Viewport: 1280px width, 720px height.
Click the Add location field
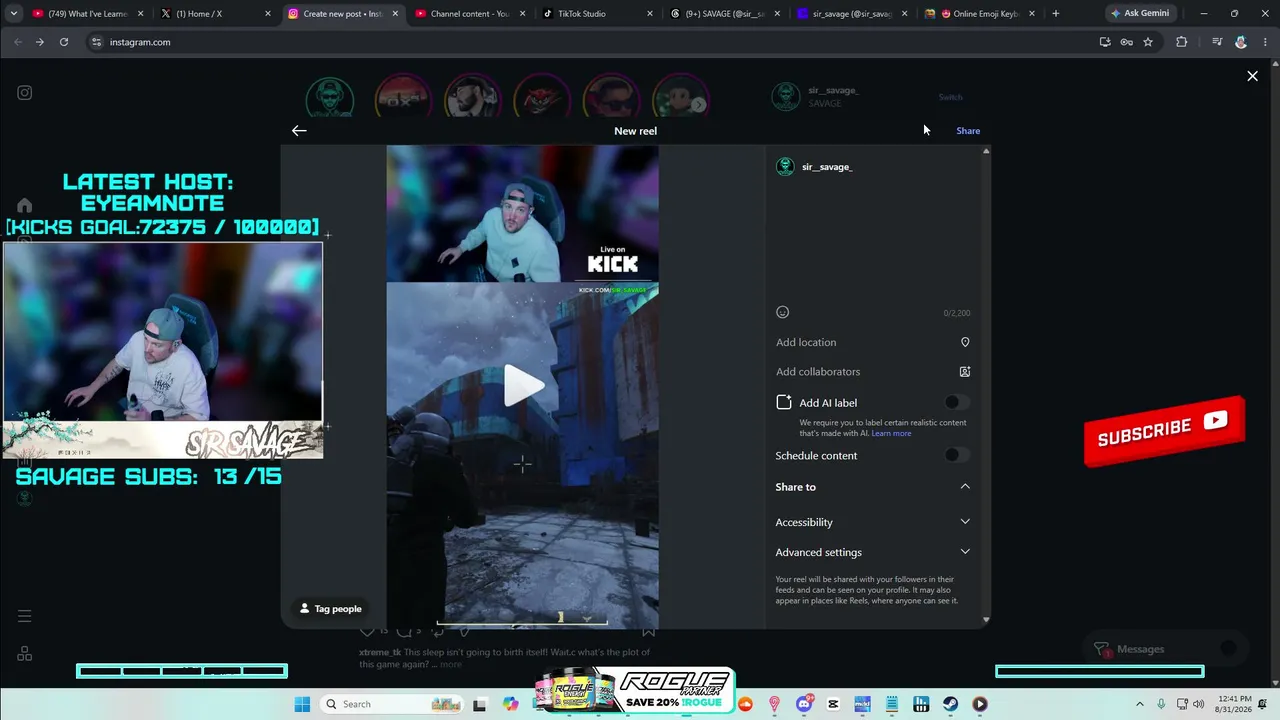873,342
